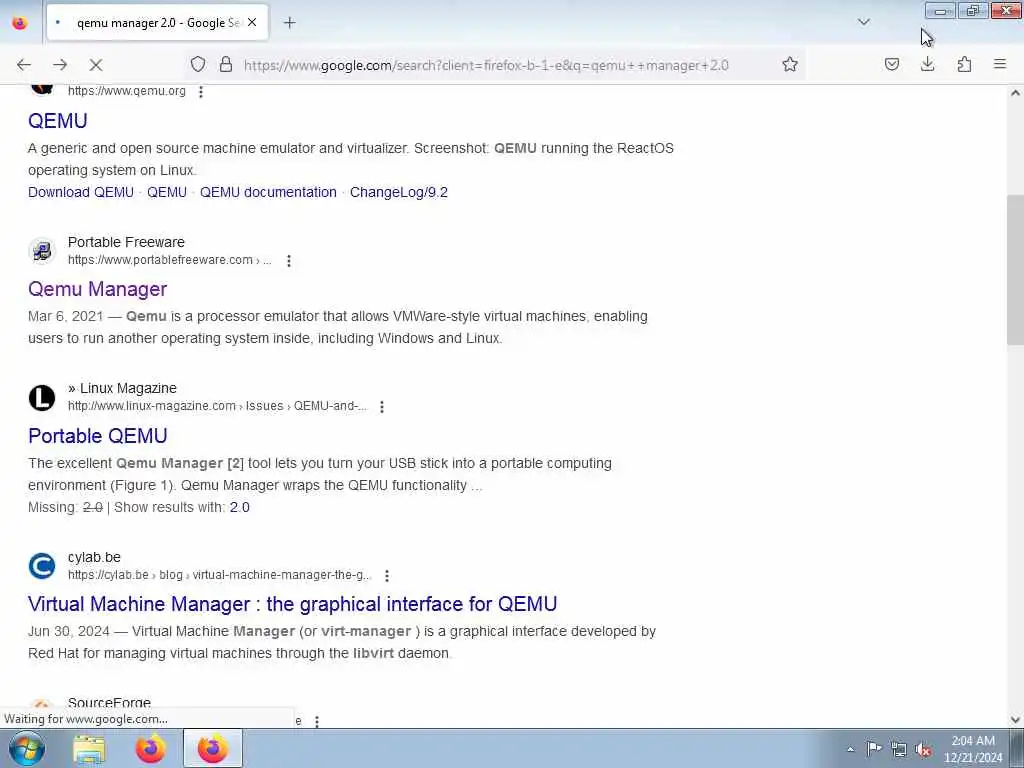Image resolution: width=1024 pixels, height=768 pixels.
Task: Click cylab.be site favicon
Action: pyautogui.click(x=42, y=566)
